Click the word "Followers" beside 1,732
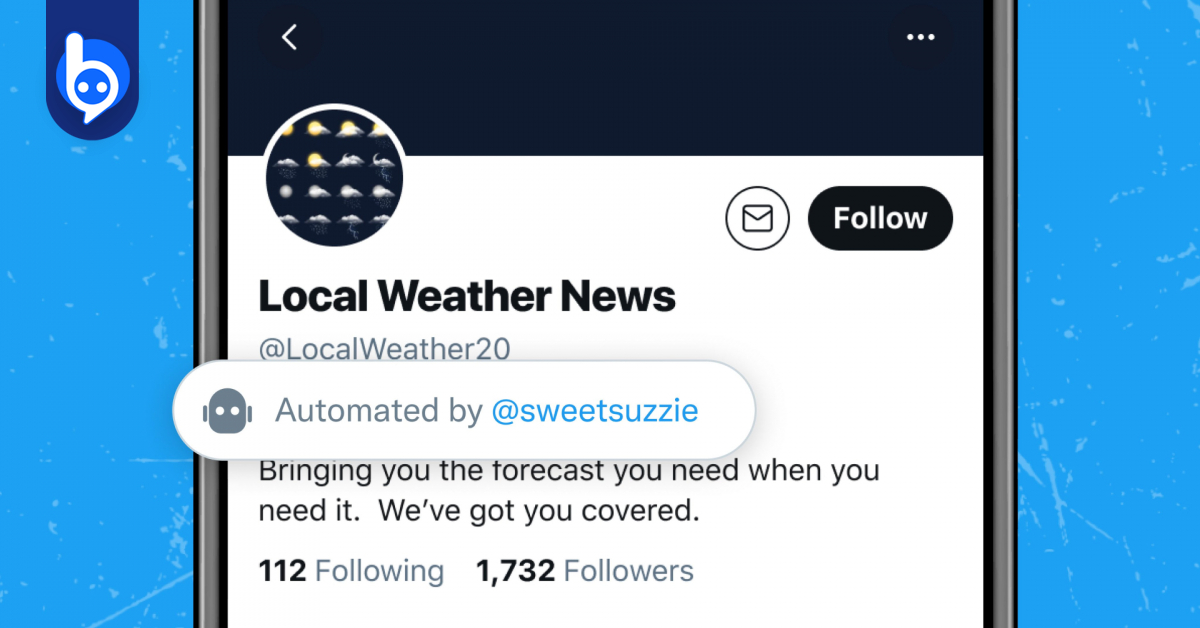 (x=628, y=571)
